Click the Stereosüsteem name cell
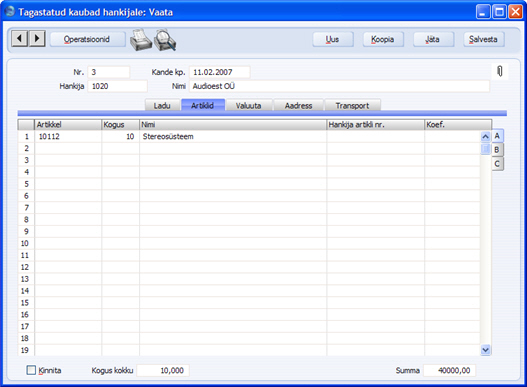The width and height of the screenshot is (527, 387). (233, 137)
